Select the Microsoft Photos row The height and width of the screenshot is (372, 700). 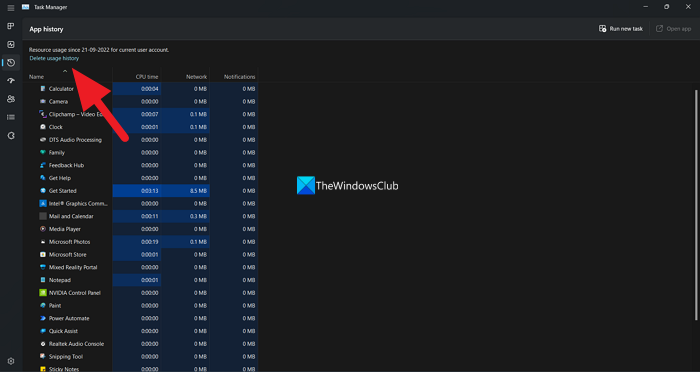click(x=142, y=242)
